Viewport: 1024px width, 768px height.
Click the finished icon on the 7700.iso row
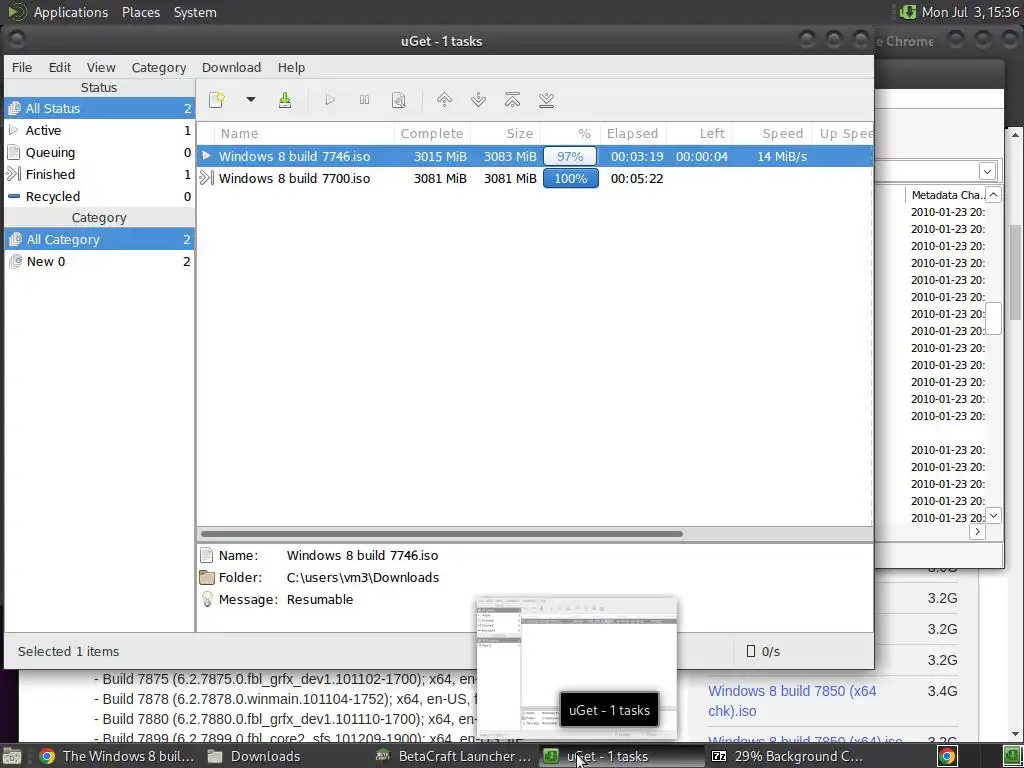point(206,178)
